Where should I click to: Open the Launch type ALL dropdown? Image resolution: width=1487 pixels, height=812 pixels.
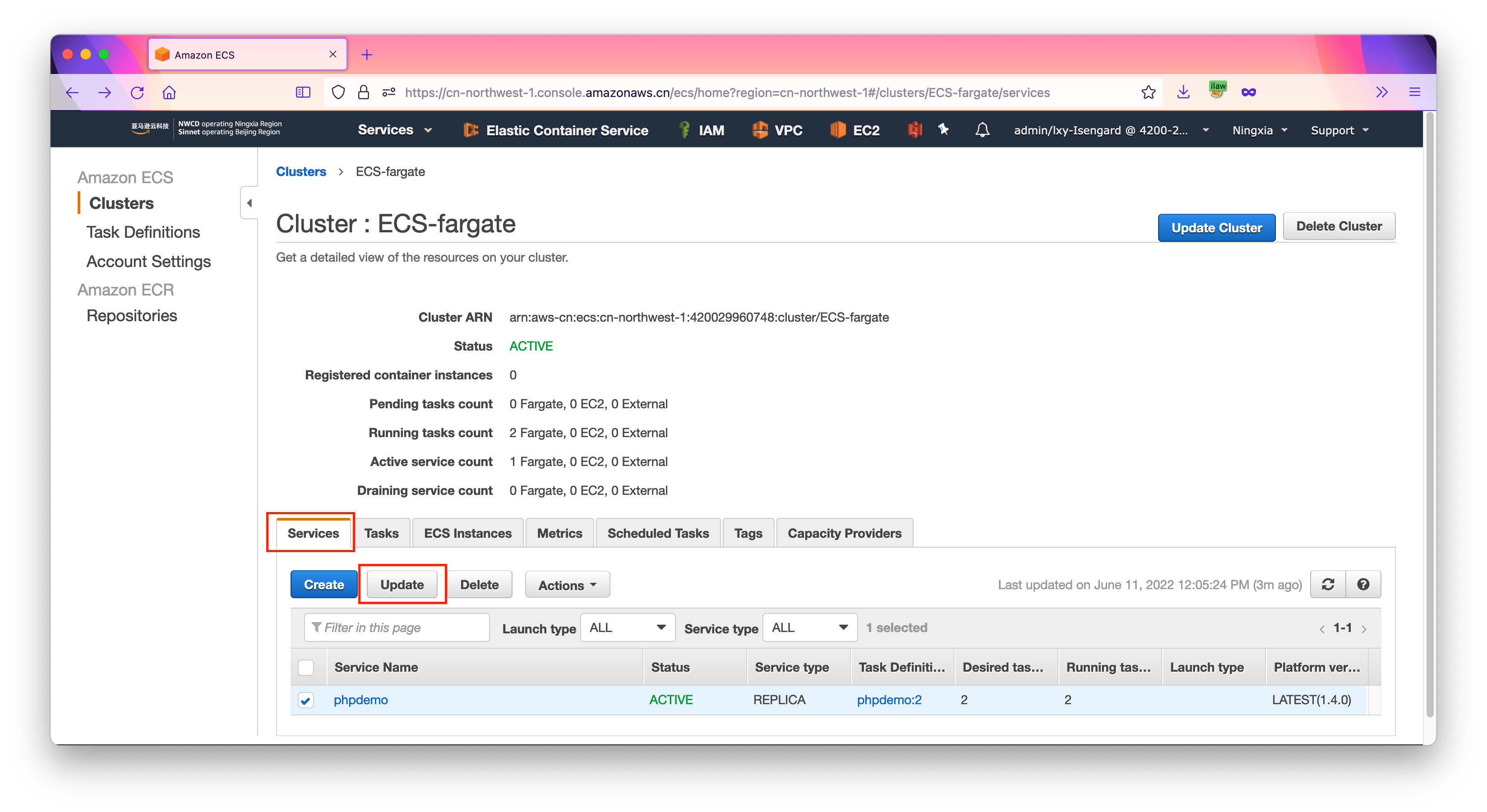[628, 627]
